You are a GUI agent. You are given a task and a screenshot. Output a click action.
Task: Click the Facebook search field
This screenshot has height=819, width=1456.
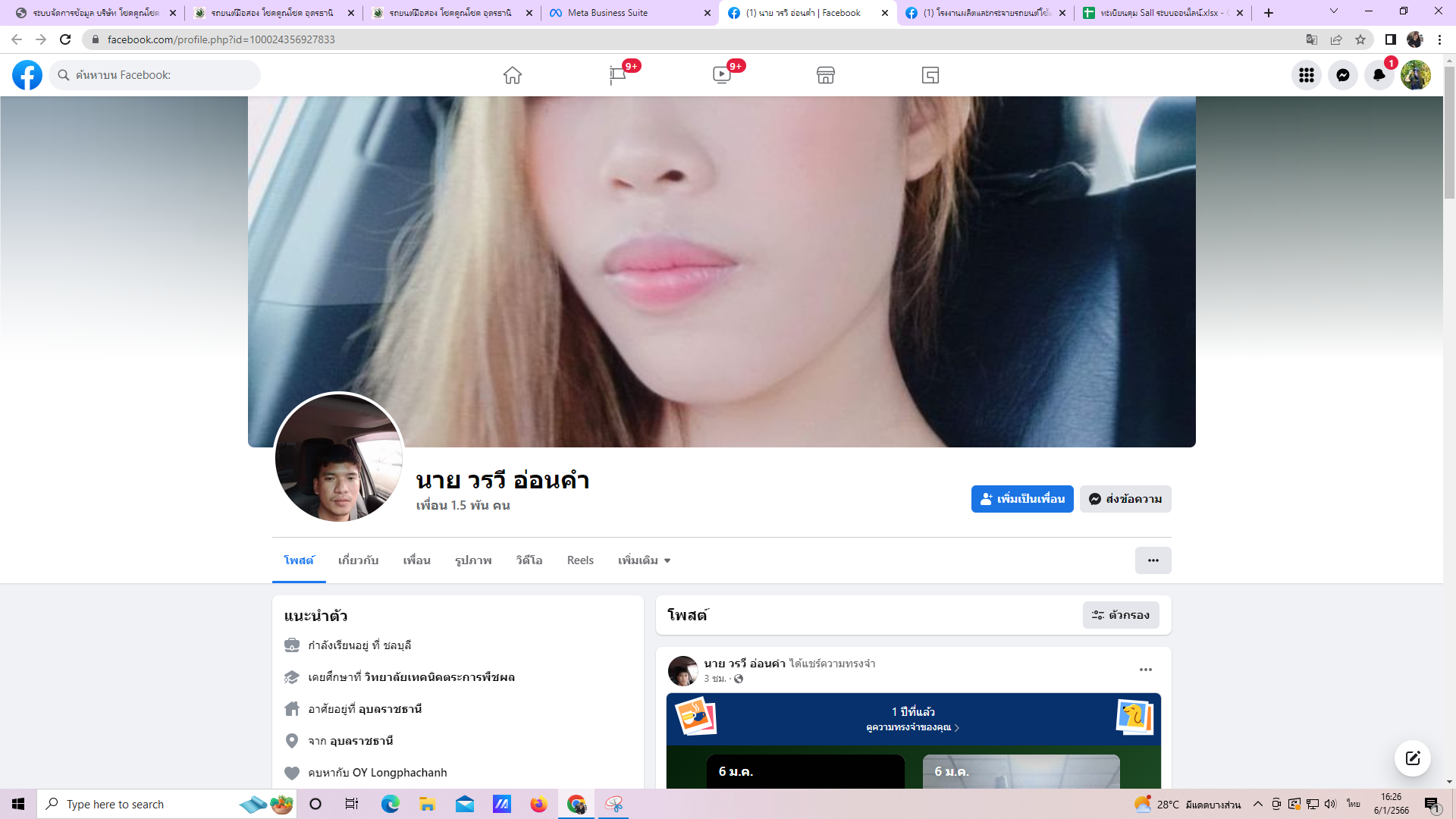[x=155, y=75]
